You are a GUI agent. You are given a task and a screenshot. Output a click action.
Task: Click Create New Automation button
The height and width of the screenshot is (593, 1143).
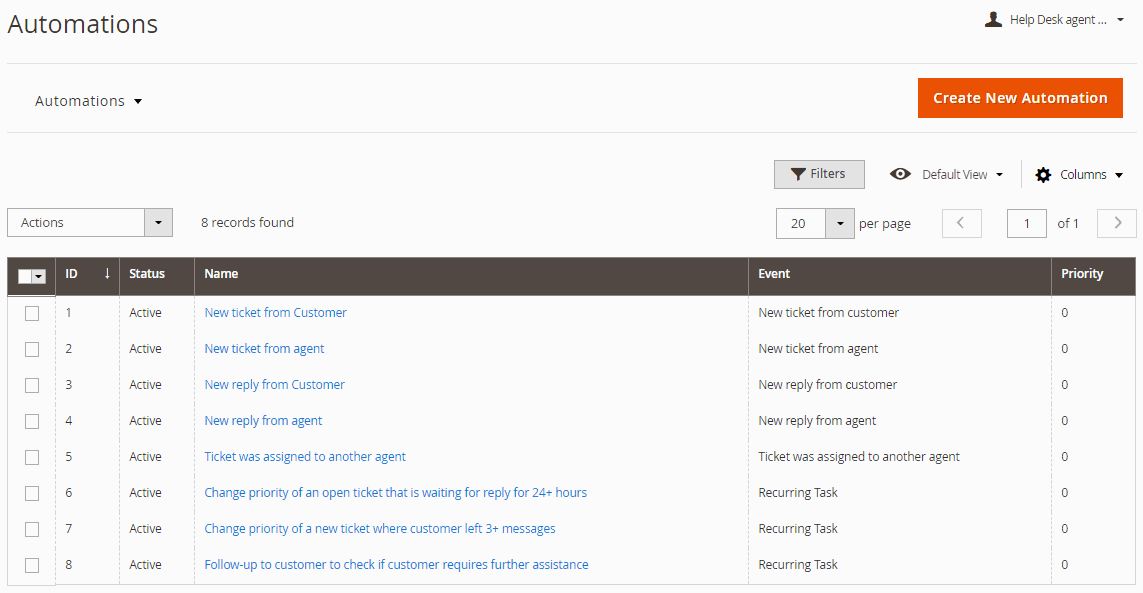(1019, 98)
